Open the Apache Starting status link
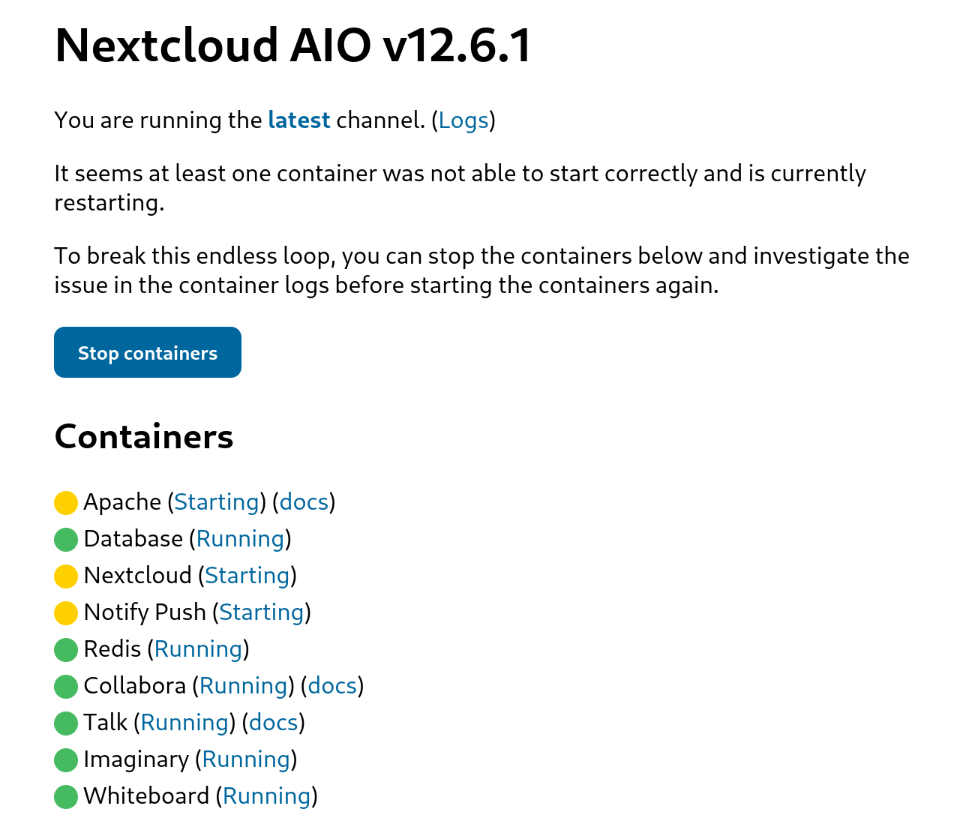Viewport: 960px width, 825px height. click(217, 502)
